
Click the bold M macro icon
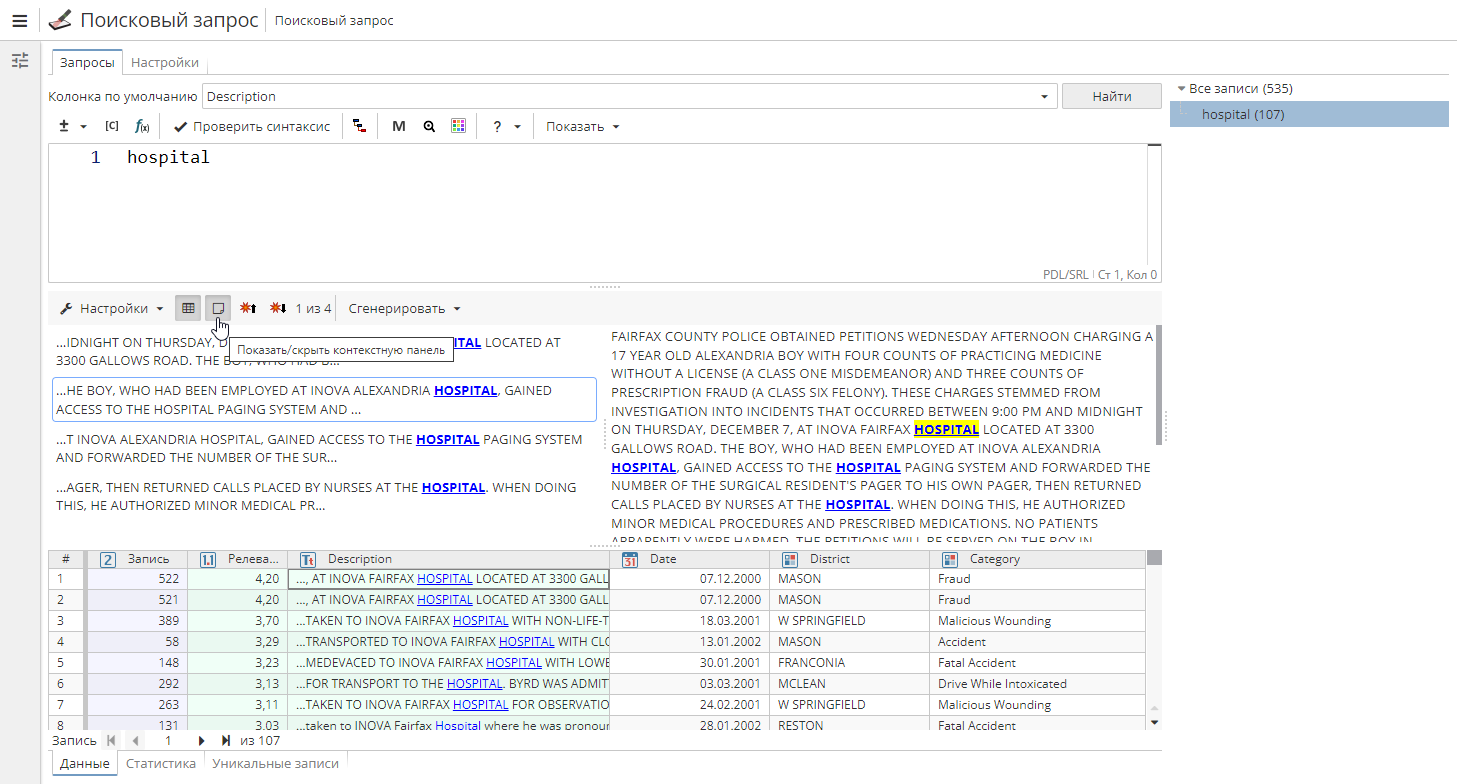coord(399,126)
